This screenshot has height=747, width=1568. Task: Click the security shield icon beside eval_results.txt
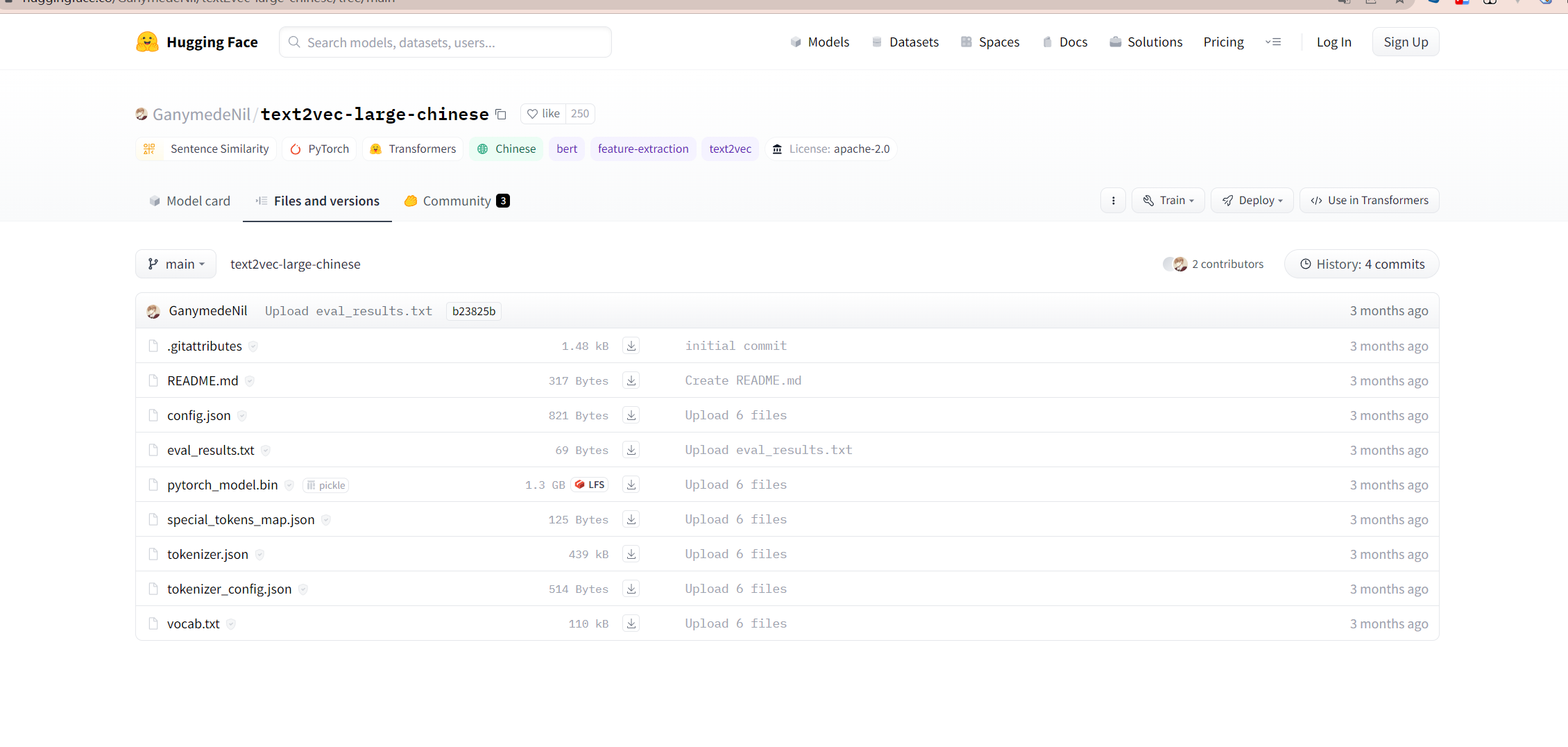point(266,451)
